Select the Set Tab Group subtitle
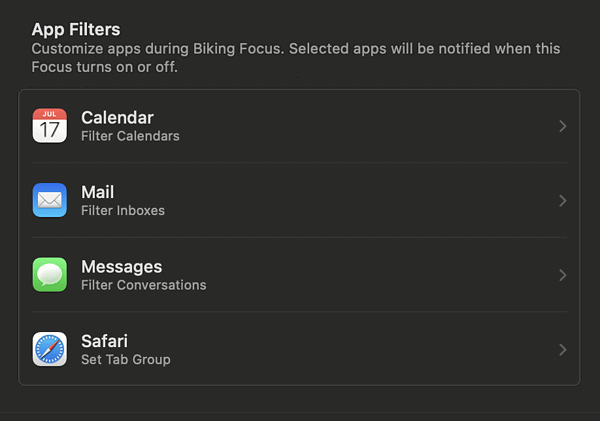 coord(126,360)
